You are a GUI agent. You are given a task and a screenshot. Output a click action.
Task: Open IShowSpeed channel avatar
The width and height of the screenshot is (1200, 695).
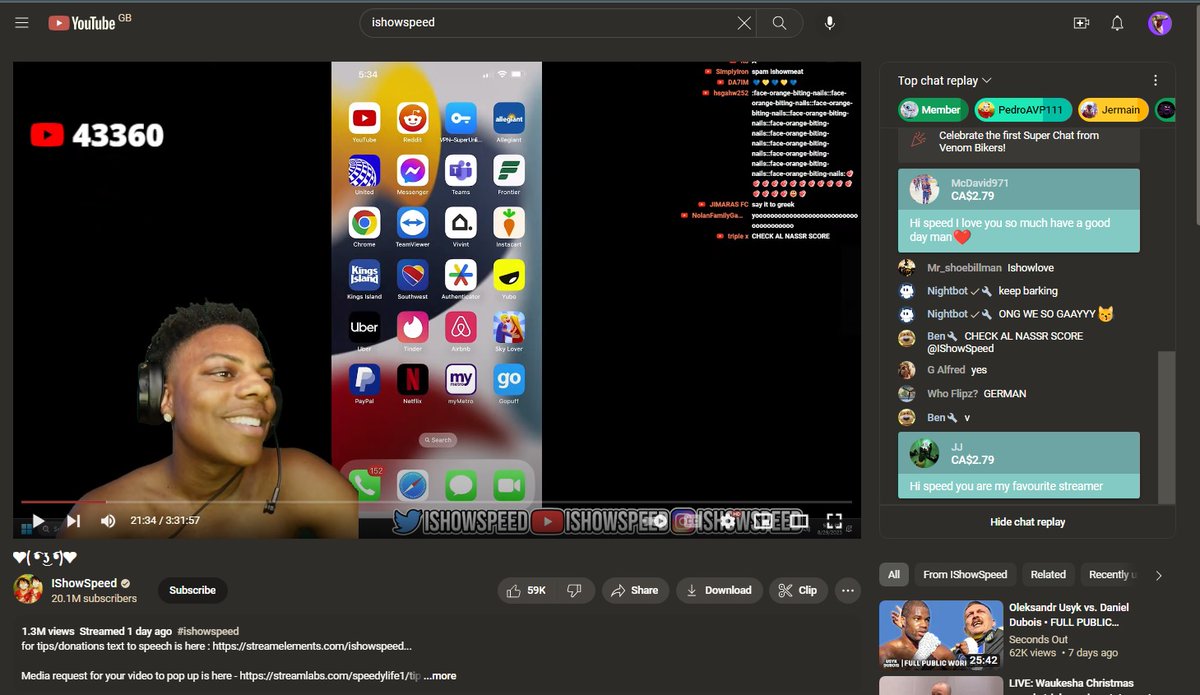(28, 589)
